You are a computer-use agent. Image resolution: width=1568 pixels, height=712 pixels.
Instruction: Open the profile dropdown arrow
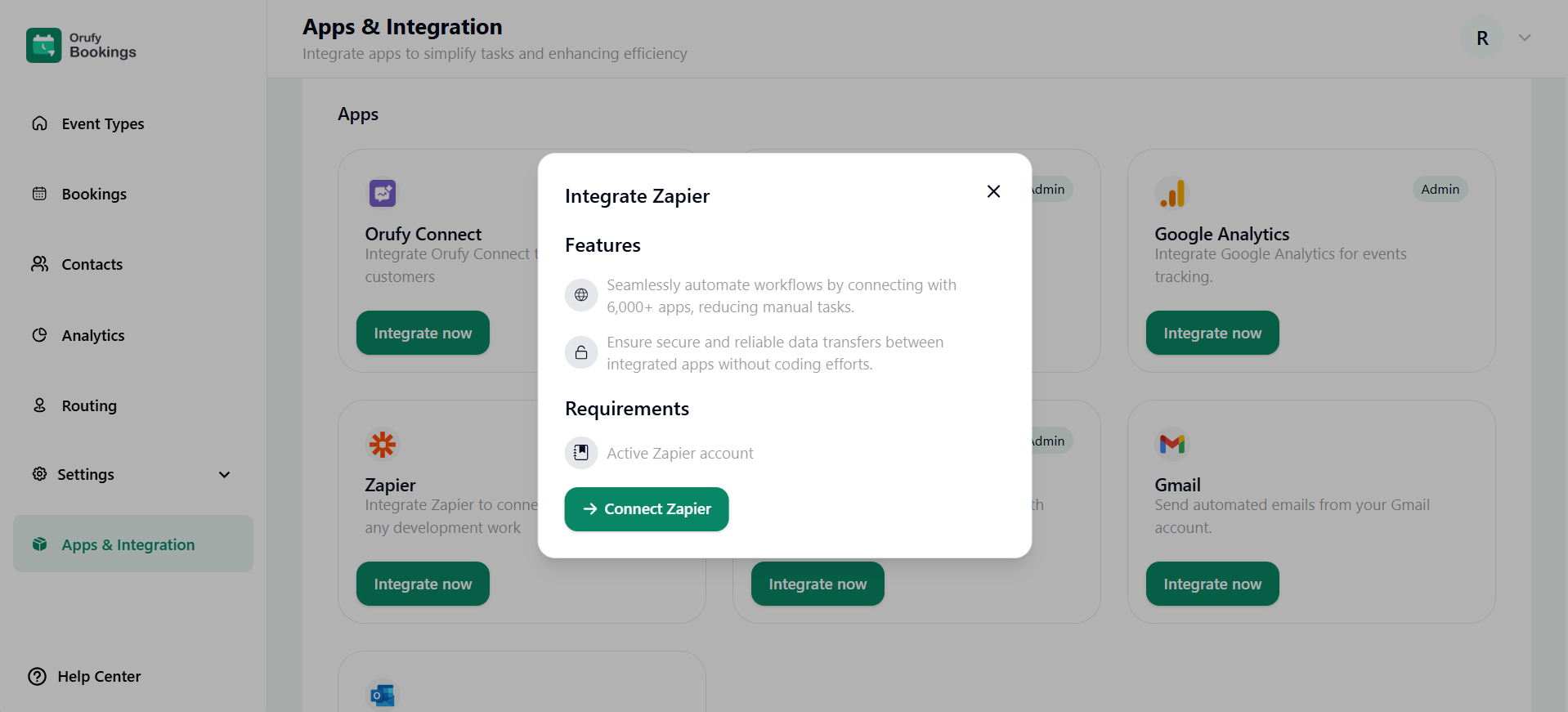[x=1524, y=38]
